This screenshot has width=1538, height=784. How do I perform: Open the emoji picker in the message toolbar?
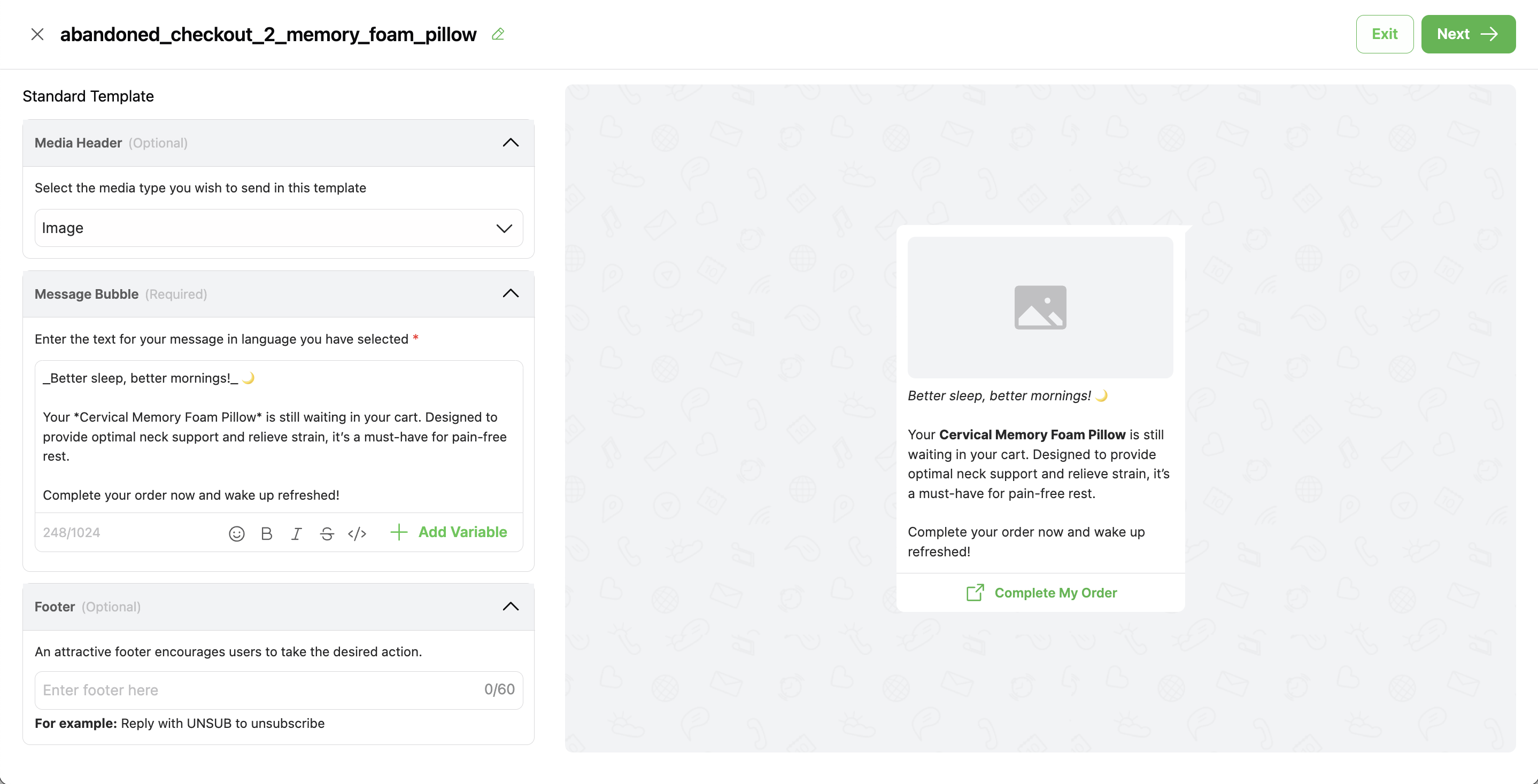coord(236,533)
